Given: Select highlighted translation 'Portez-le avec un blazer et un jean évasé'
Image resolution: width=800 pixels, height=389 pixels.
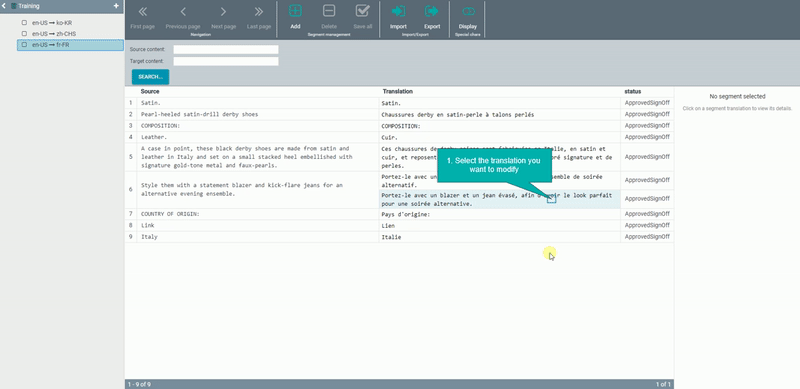Looking at the screenshot, I should pyautogui.click(x=499, y=200).
